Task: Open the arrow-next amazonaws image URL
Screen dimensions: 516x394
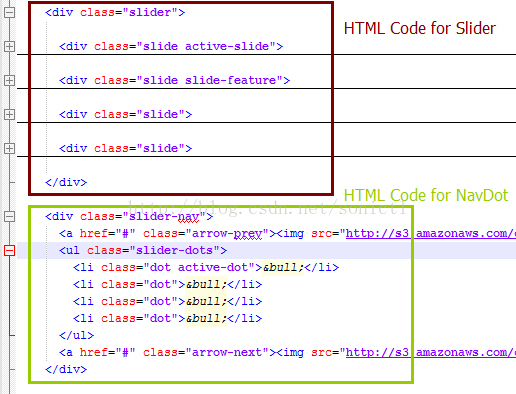Action: click(x=431, y=352)
